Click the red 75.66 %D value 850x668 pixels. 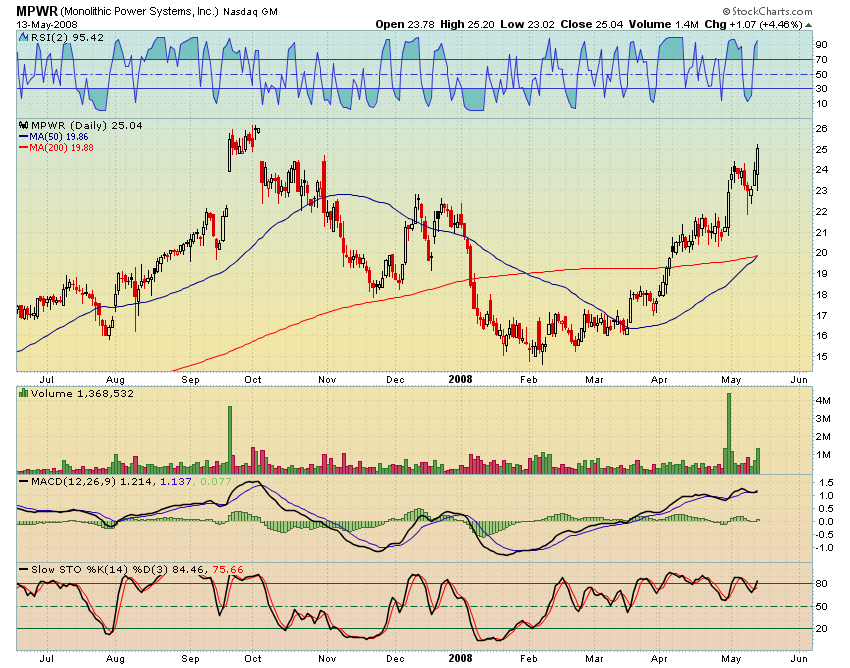228,569
